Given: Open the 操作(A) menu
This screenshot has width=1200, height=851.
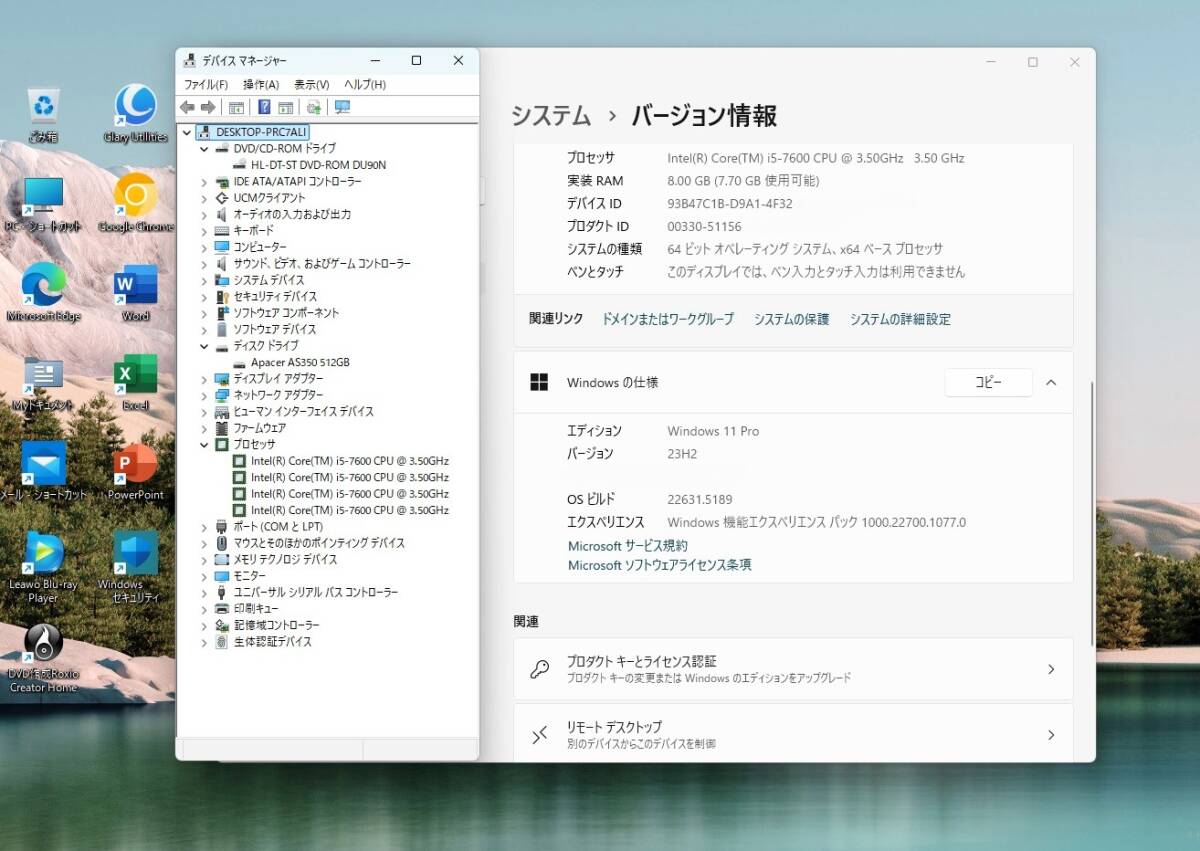Looking at the screenshot, I should tap(261, 85).
